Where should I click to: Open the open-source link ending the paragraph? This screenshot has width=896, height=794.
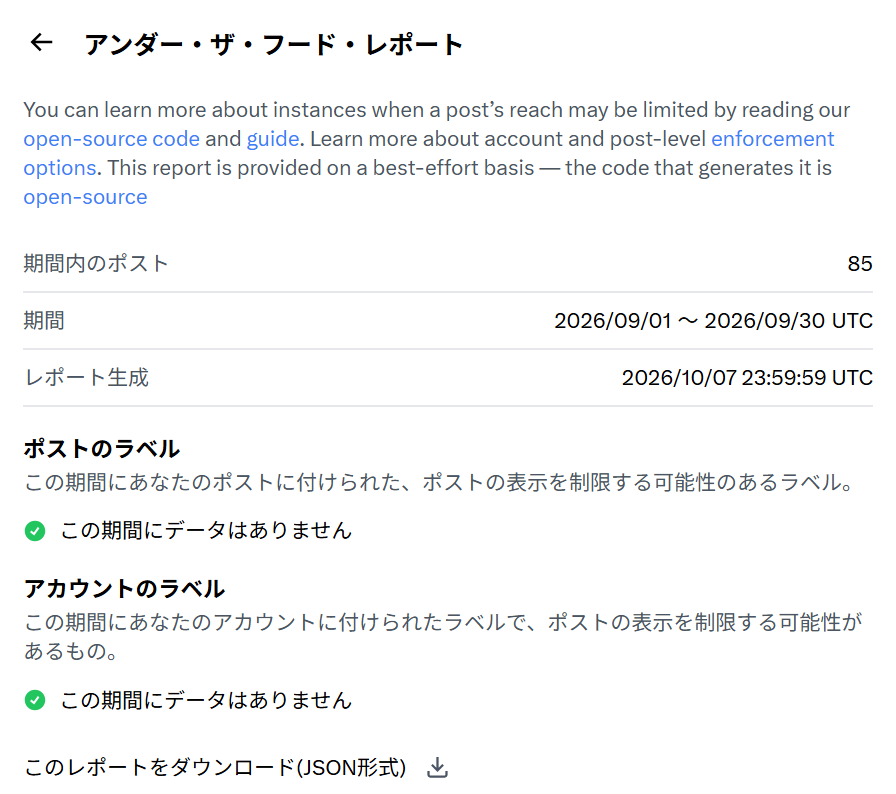[85, 197]
